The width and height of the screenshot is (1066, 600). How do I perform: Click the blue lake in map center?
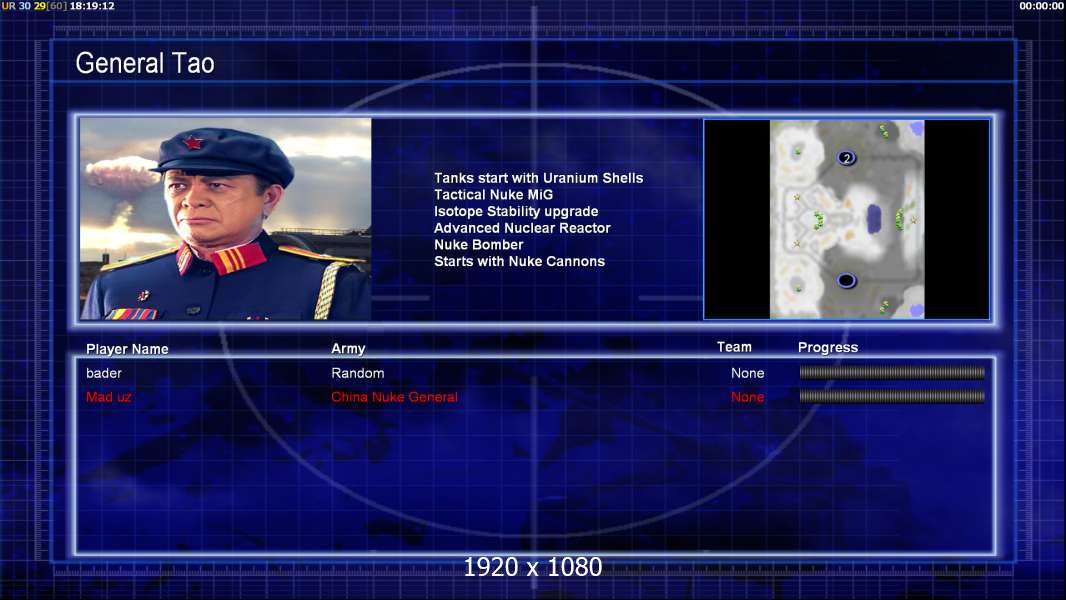coord(874,219)
